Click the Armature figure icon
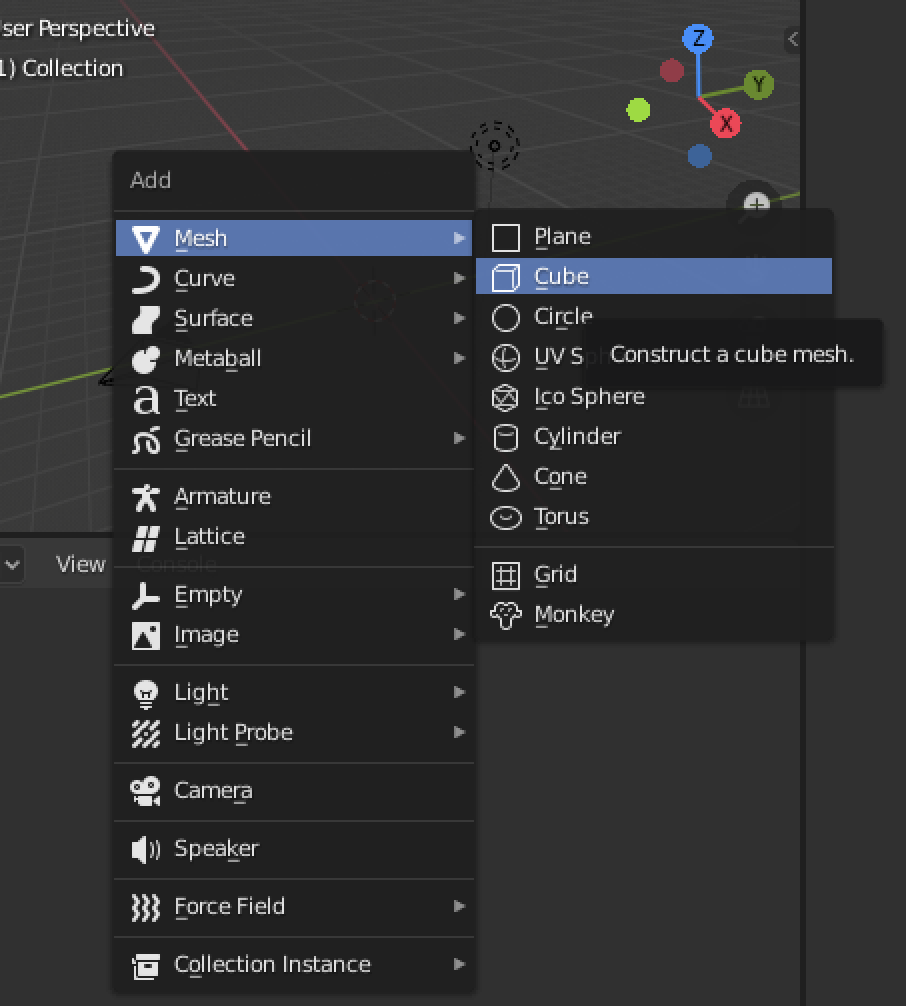Screen dimensions: 906x1006 (146, 497)
